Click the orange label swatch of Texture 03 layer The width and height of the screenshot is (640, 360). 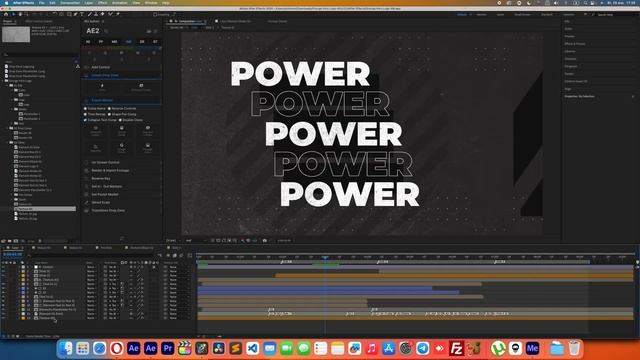(23, 318)
